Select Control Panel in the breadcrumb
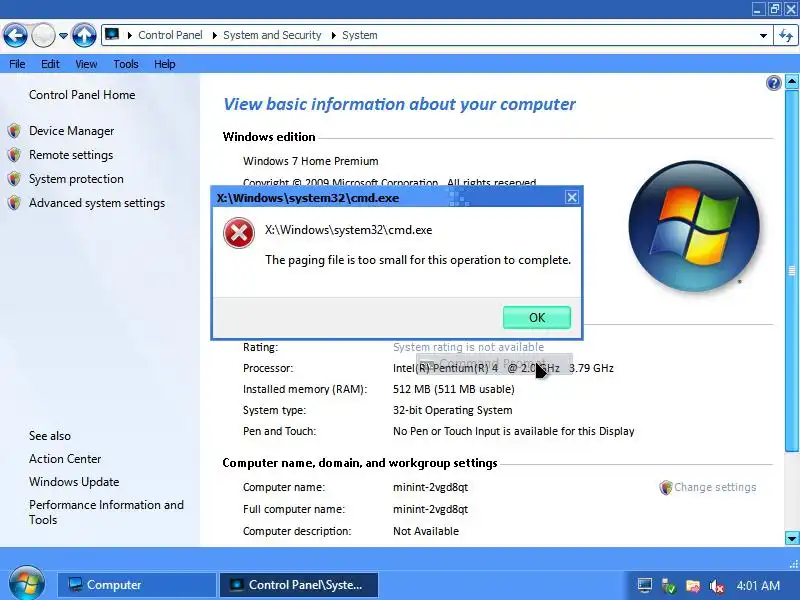Screen dimensions: 800x600 tap(170, 35)
